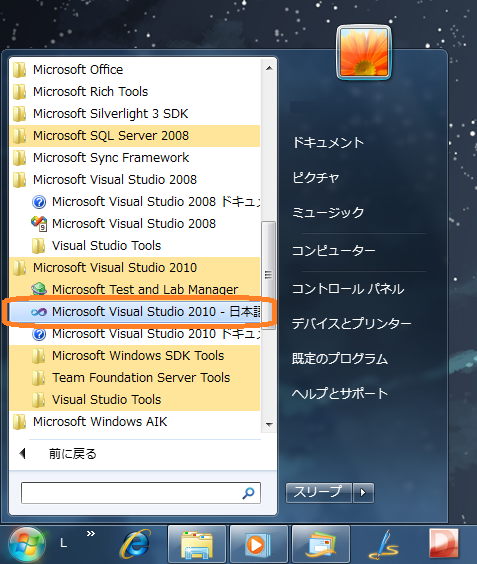The width and height of the screenshot is (477, 564).
Task: Open 既定のプログラム
Action: [x=340, y=359]
